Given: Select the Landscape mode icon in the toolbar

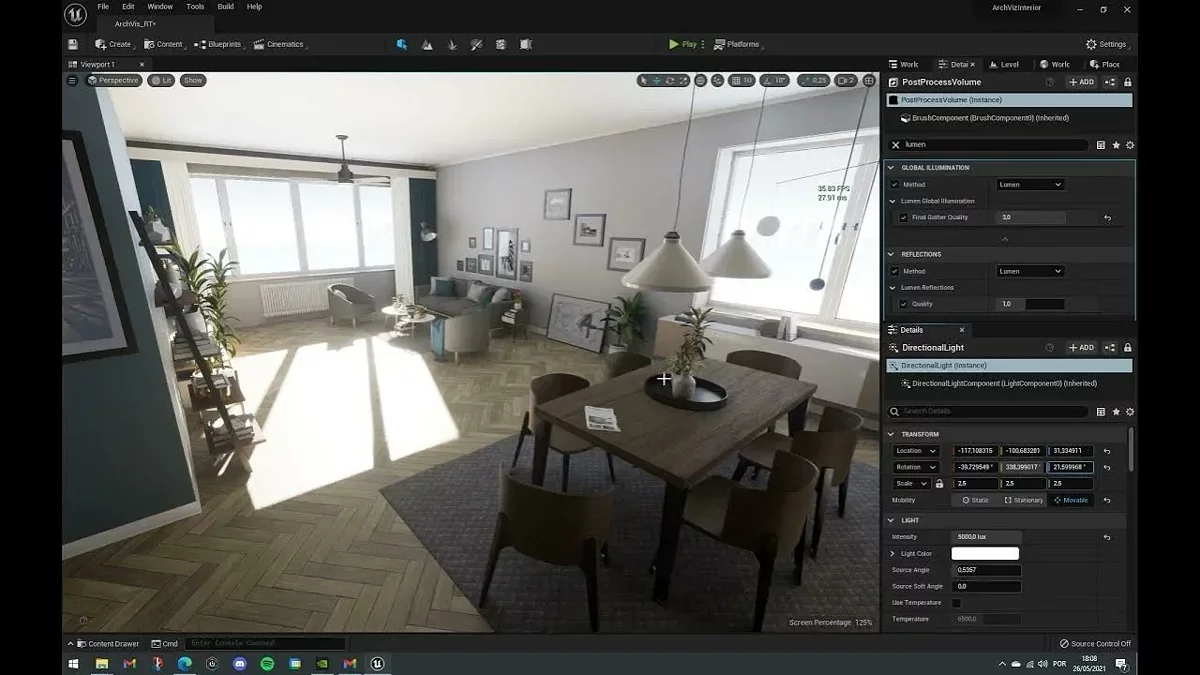Looking at the screenshot, I should [x=427, y=44].
